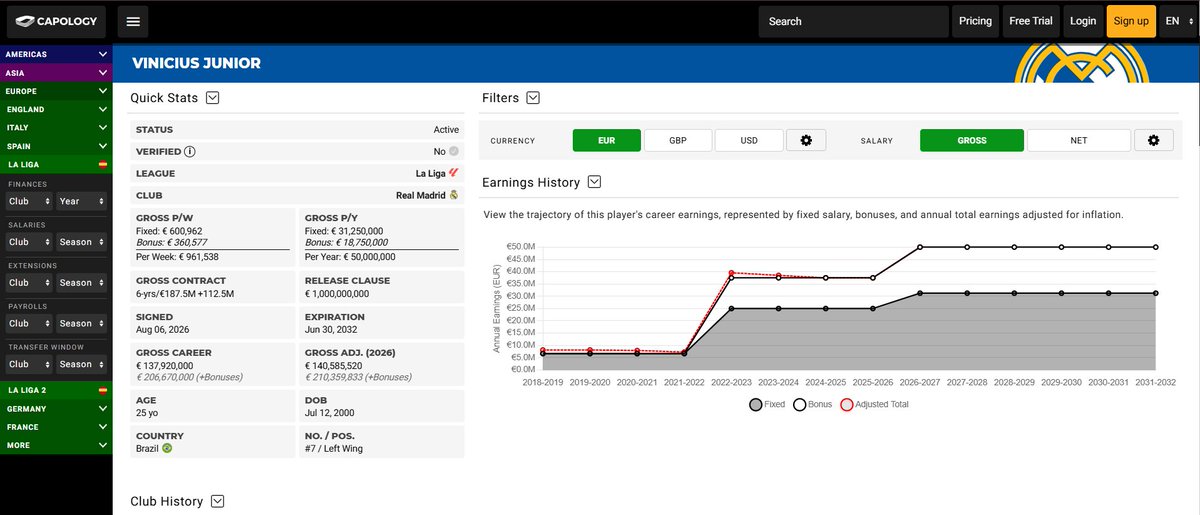Click the Sign up button
This screenshot has width=1200, height=515.
[1131, 21]
